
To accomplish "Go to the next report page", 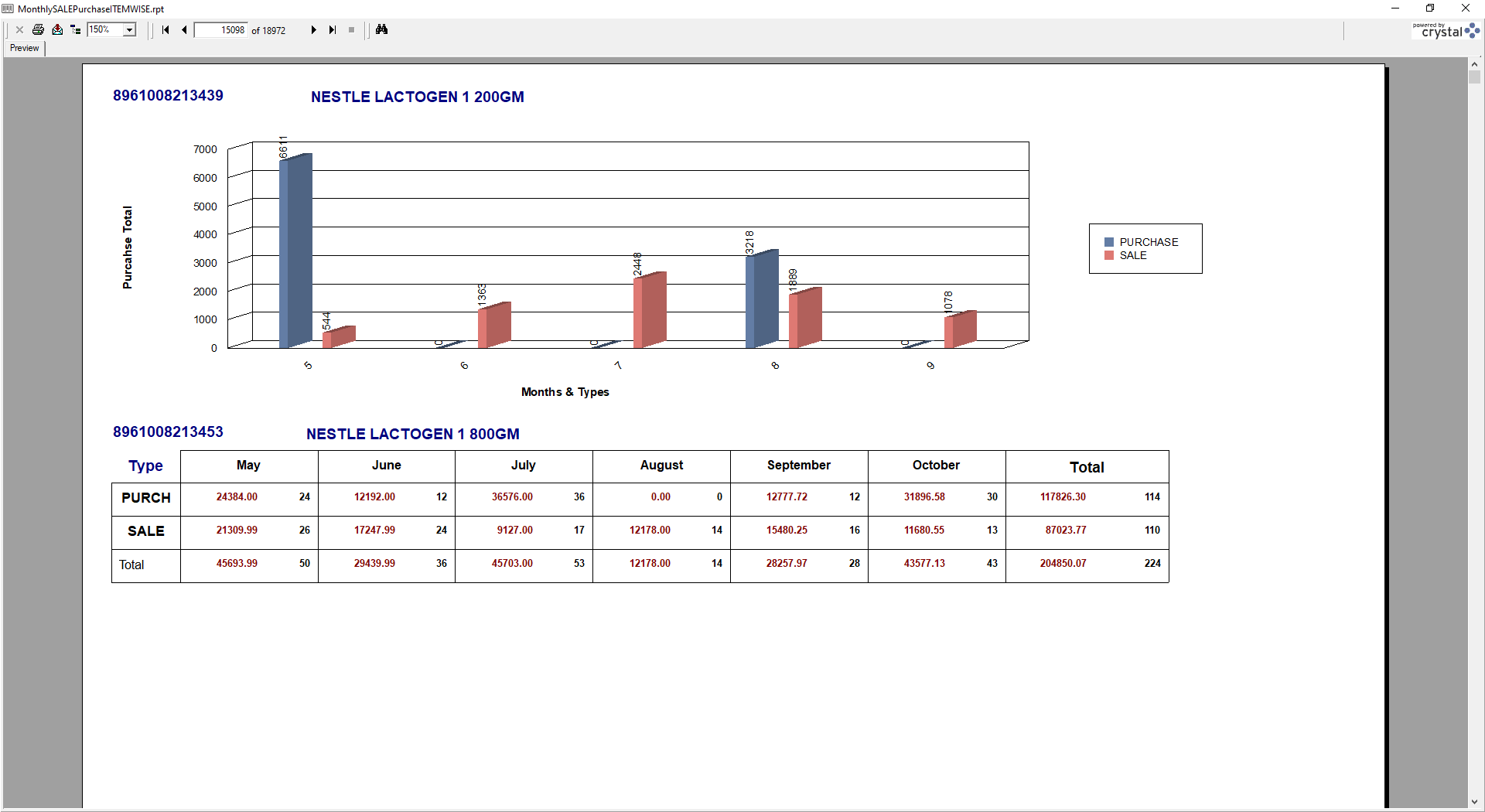I will (314, 30).
